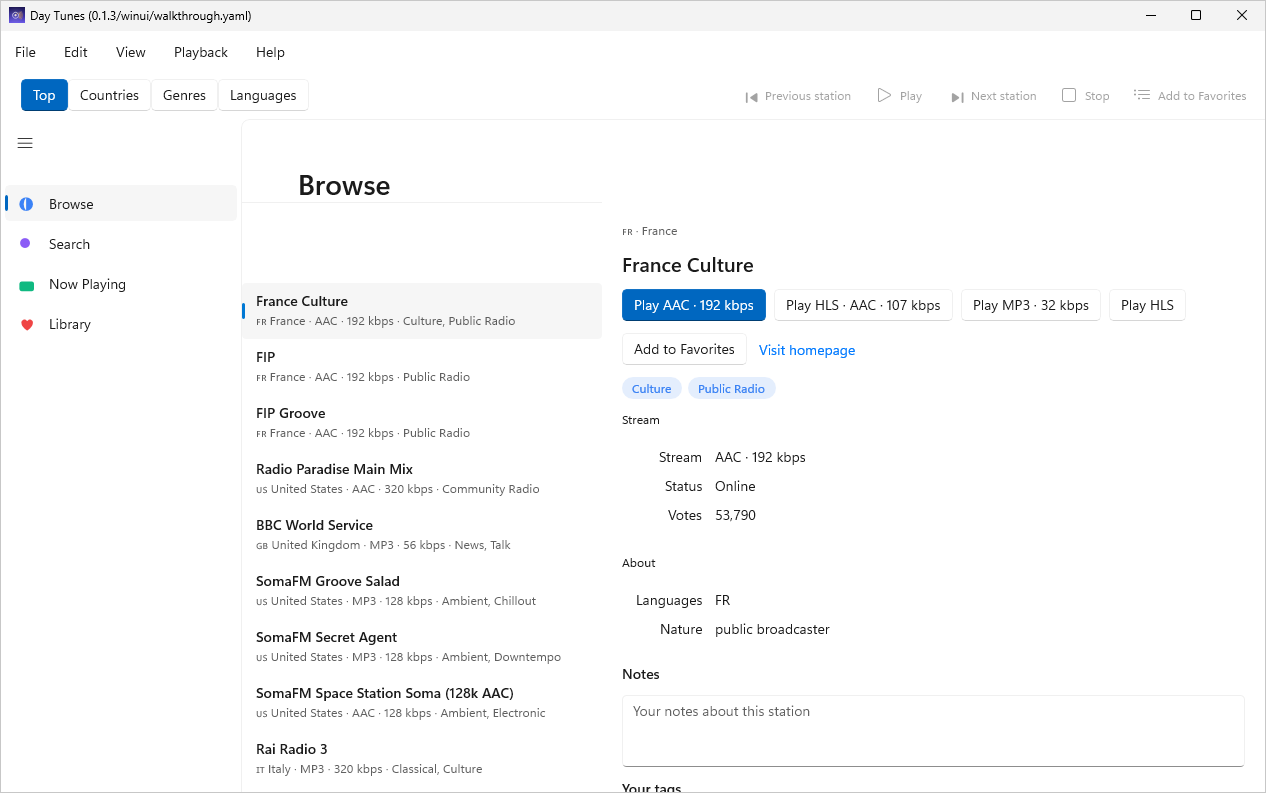Click into the station notes field

click(x=933, y=731)
